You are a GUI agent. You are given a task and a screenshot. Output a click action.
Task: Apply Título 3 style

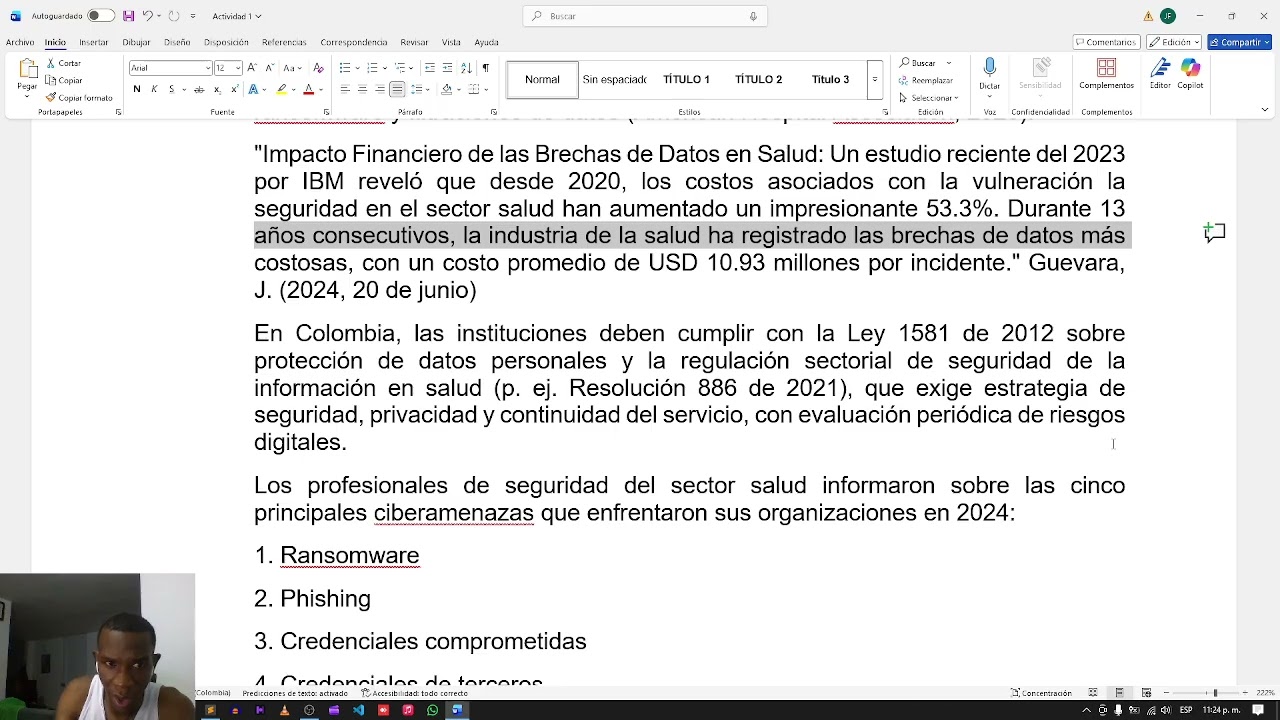pos(830,80)
